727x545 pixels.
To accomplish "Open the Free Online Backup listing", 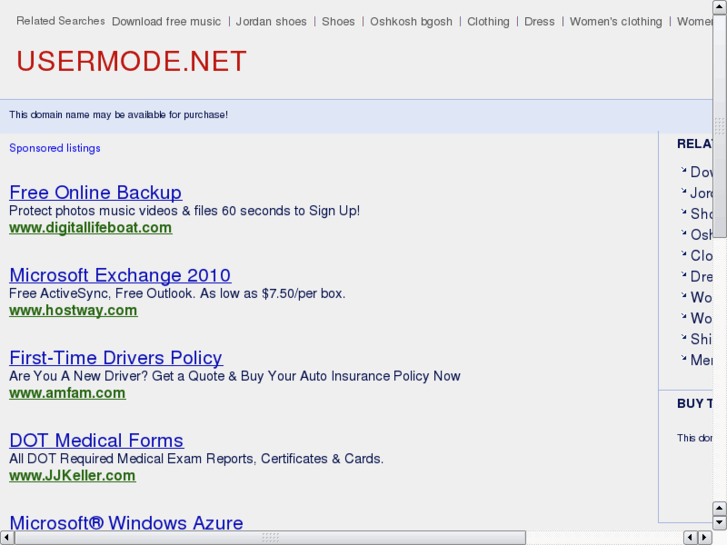I will [x=96, y=192].
